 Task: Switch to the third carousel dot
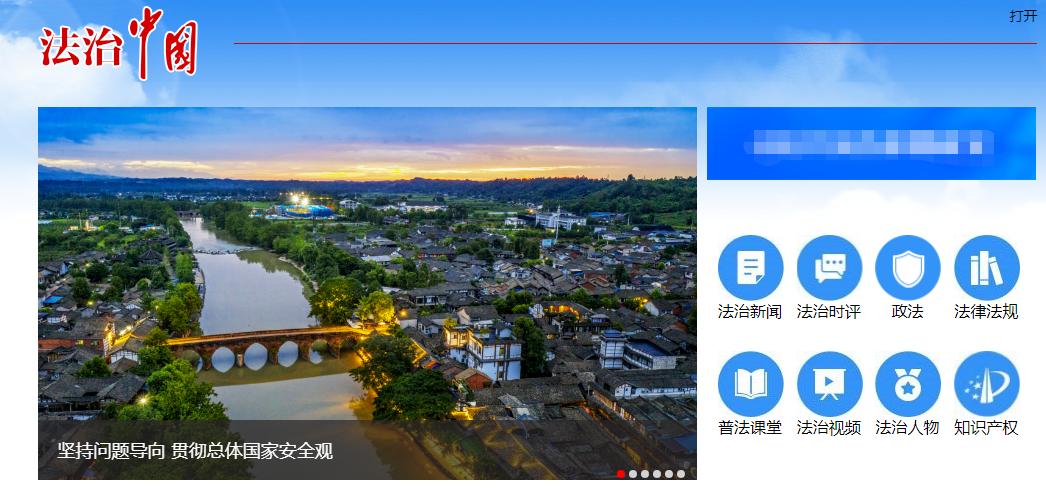(645, 474)
